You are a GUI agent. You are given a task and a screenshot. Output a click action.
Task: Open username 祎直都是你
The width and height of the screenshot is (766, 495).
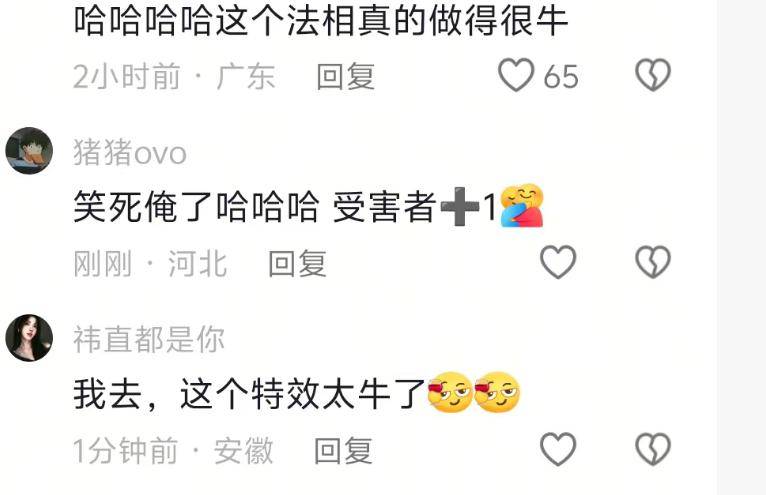pos(149,339)
